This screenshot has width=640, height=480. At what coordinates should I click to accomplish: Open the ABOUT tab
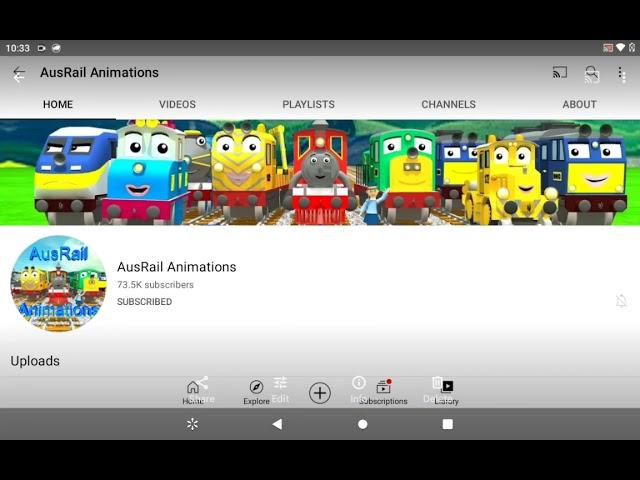pyautogui.click(x=580, y=104)
